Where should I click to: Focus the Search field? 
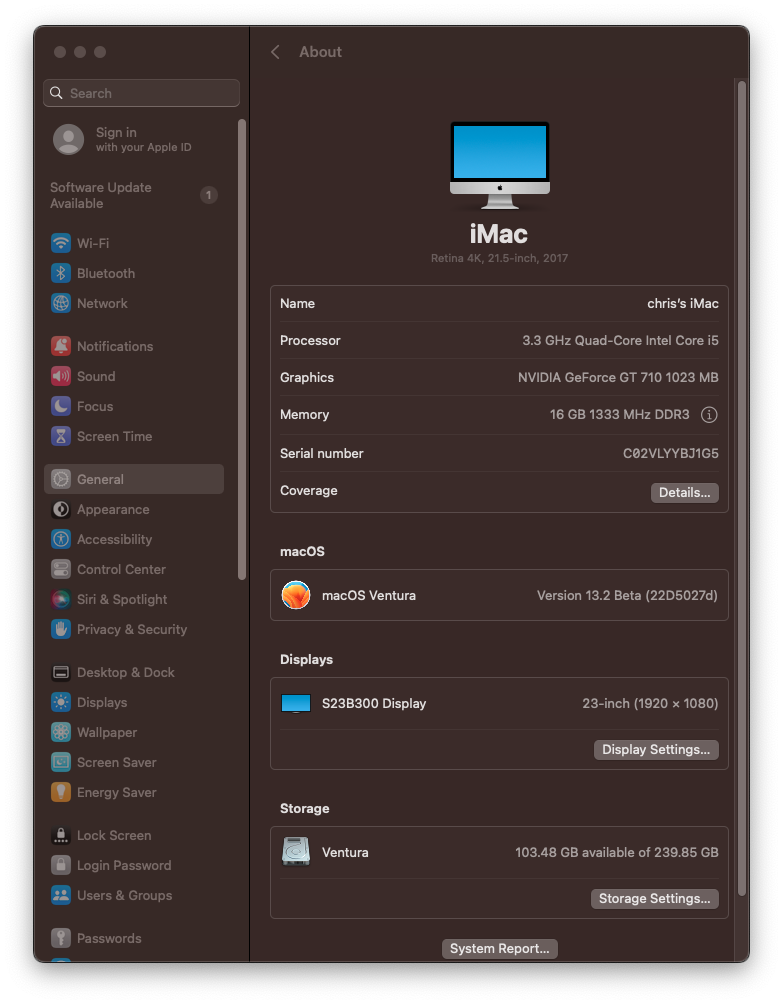(x=141, y=93)
